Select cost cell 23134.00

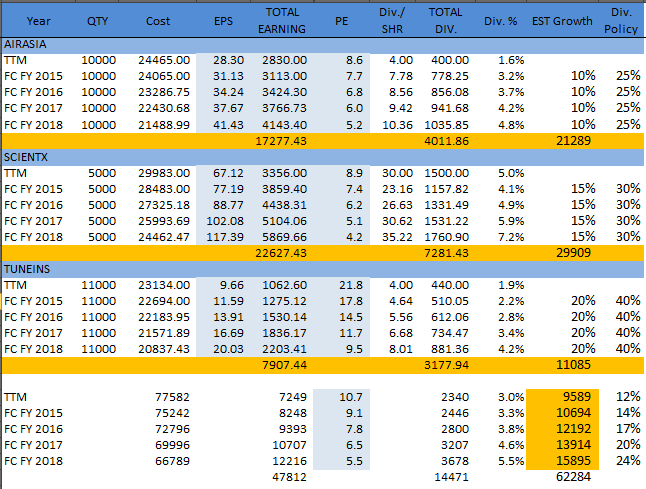(x=164, y=285)
